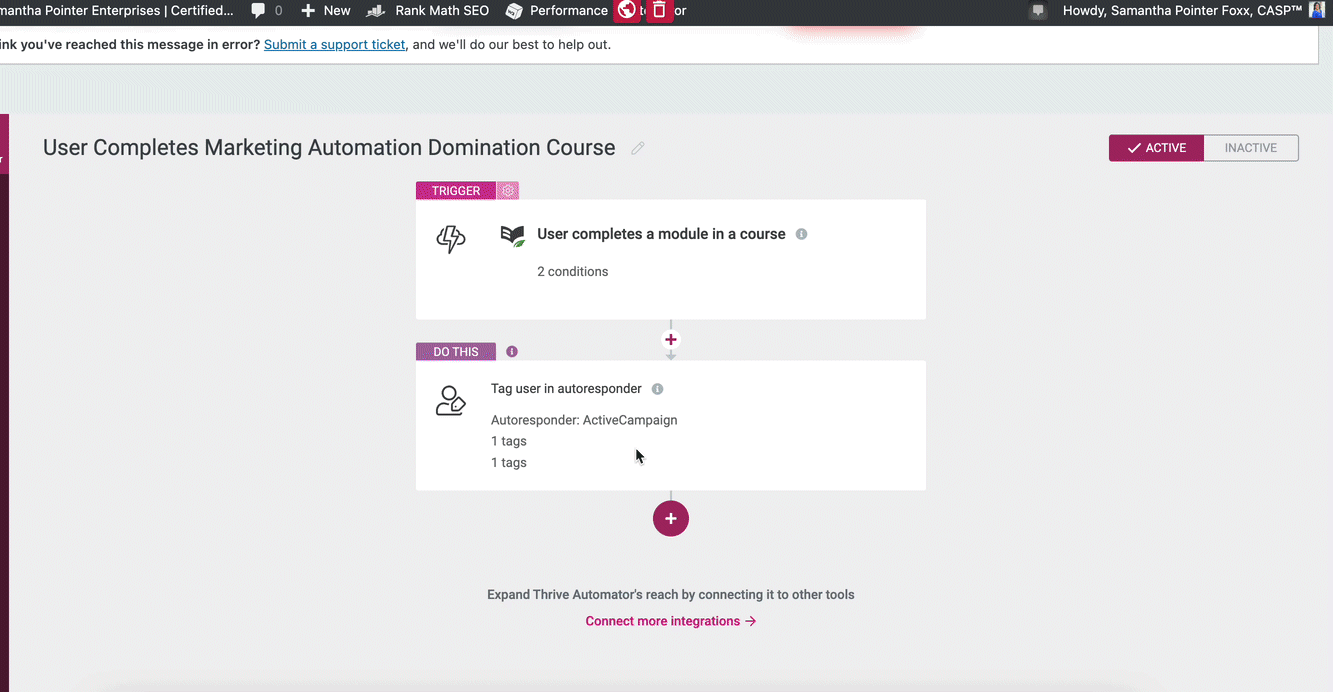This screenshot has width=1333, height=692.
Task: Open the trigger settings gear icon
Action: (508, 190)
